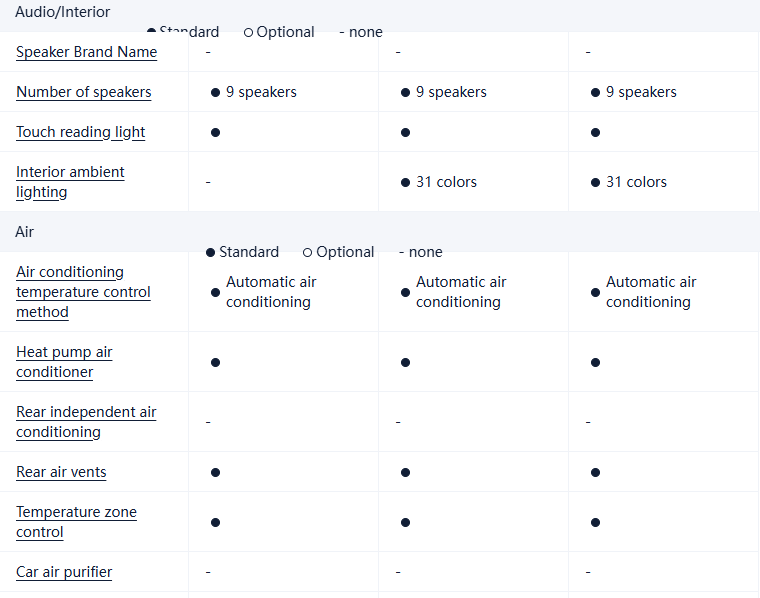
Task: Click first column's 9 speakers cell
Action: pyautogui.click(x=254, y=92)
